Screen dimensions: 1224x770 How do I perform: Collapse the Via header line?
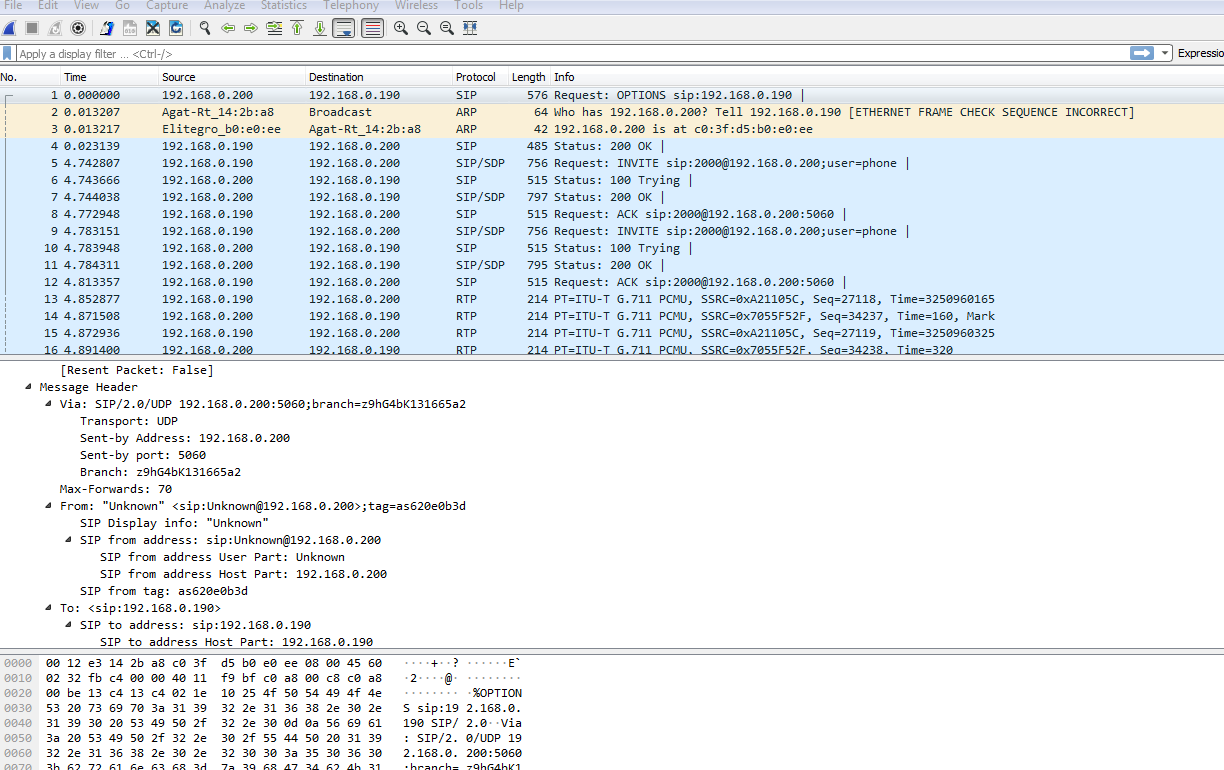[50, 404]
